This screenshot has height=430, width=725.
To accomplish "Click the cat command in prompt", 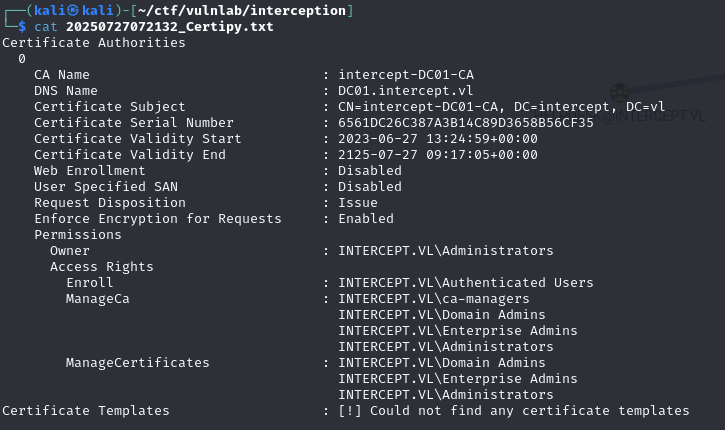I will click(45, 26).
